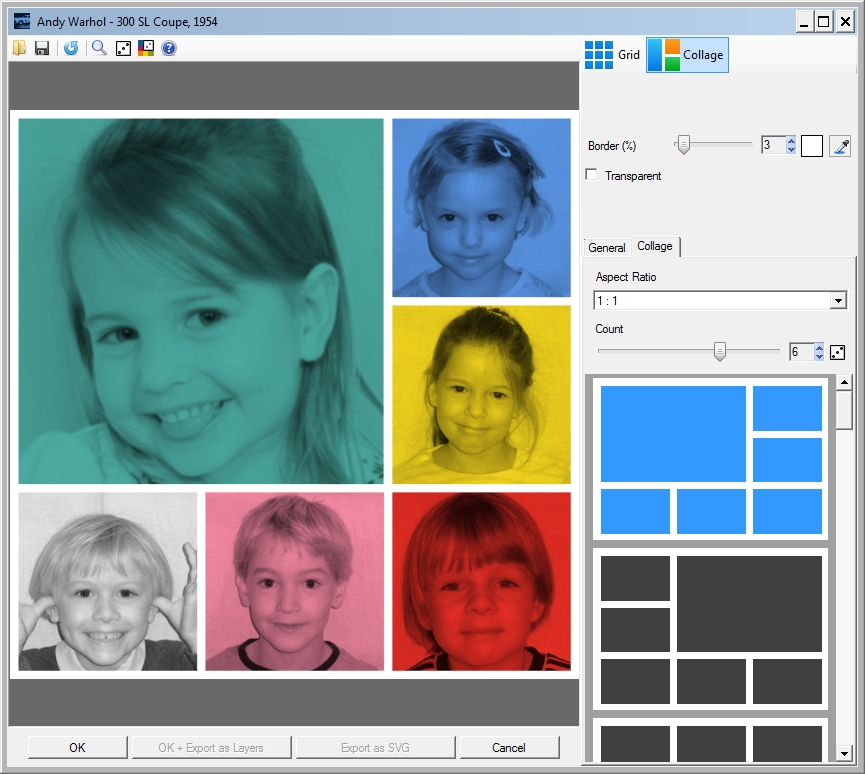Viewport: 865px width, 774px height.
Task: Select the blue highlighted collage layout
Action: [711, 459]
